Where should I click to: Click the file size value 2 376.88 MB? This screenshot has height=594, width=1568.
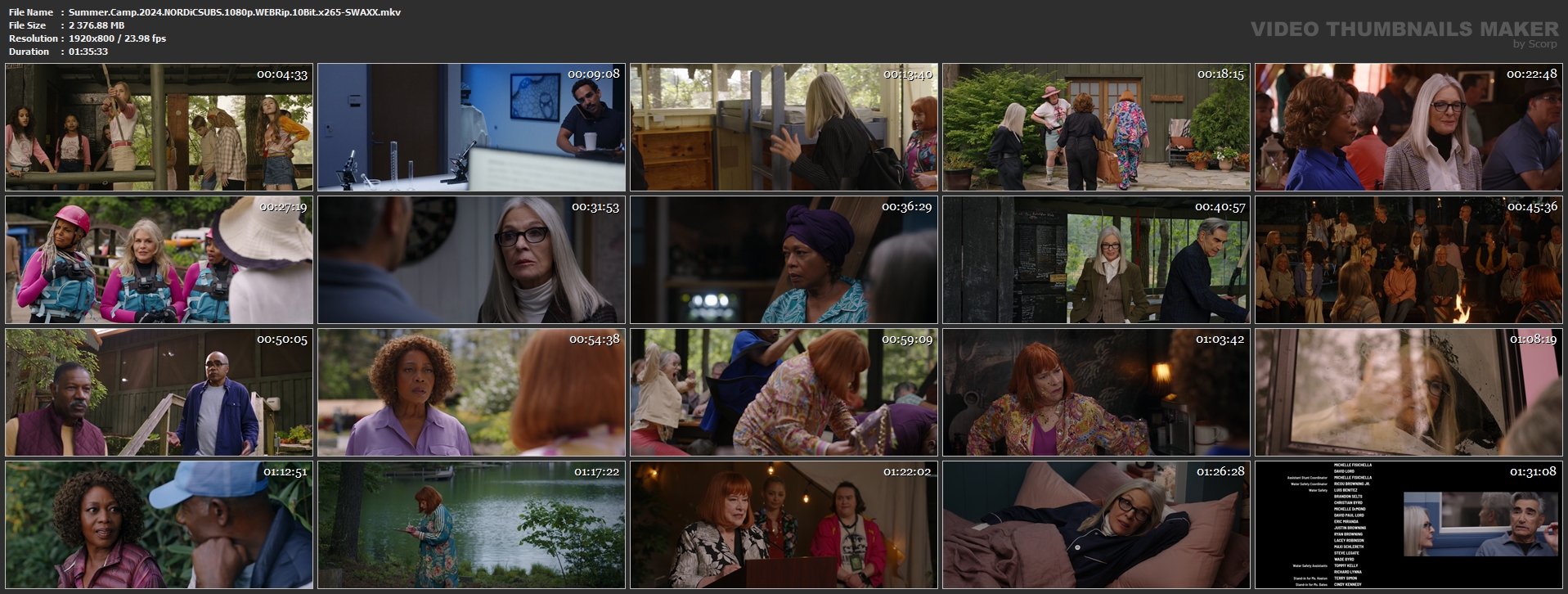pos(97,25)
